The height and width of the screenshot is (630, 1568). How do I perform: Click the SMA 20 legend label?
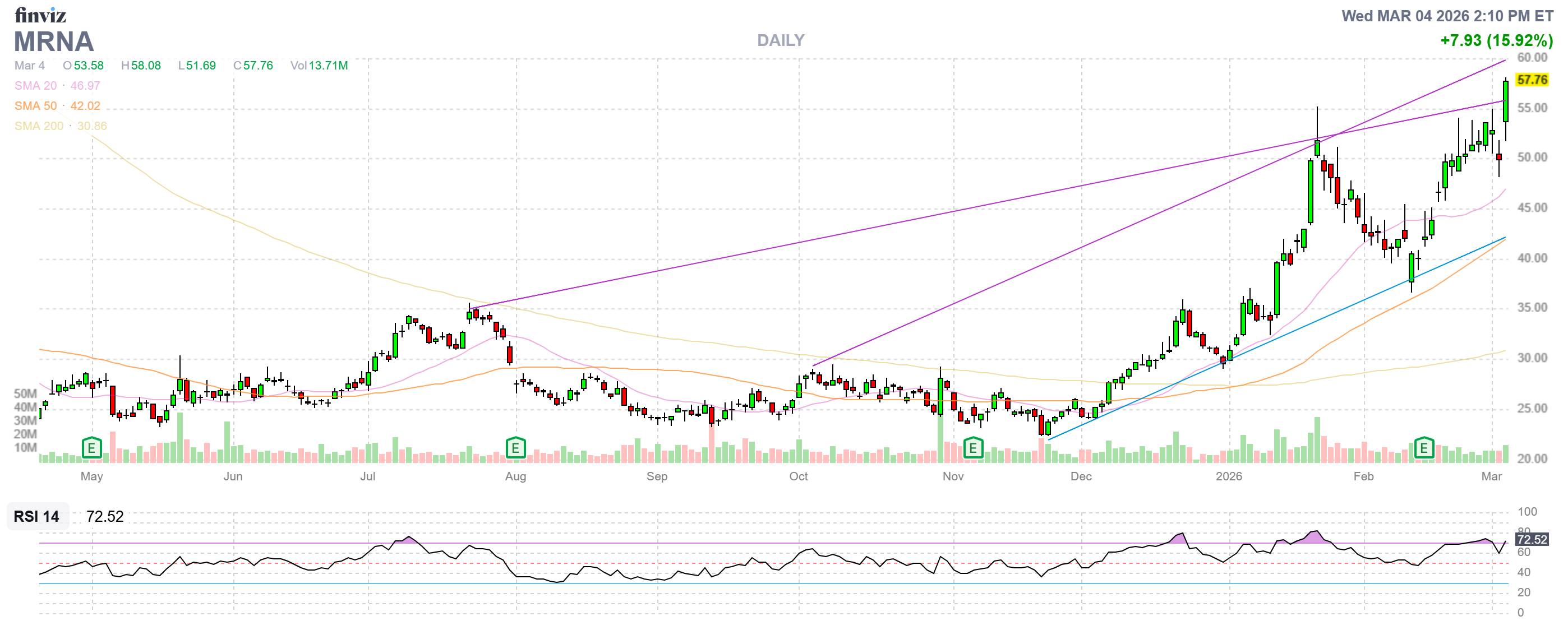(x=35, y=86)
